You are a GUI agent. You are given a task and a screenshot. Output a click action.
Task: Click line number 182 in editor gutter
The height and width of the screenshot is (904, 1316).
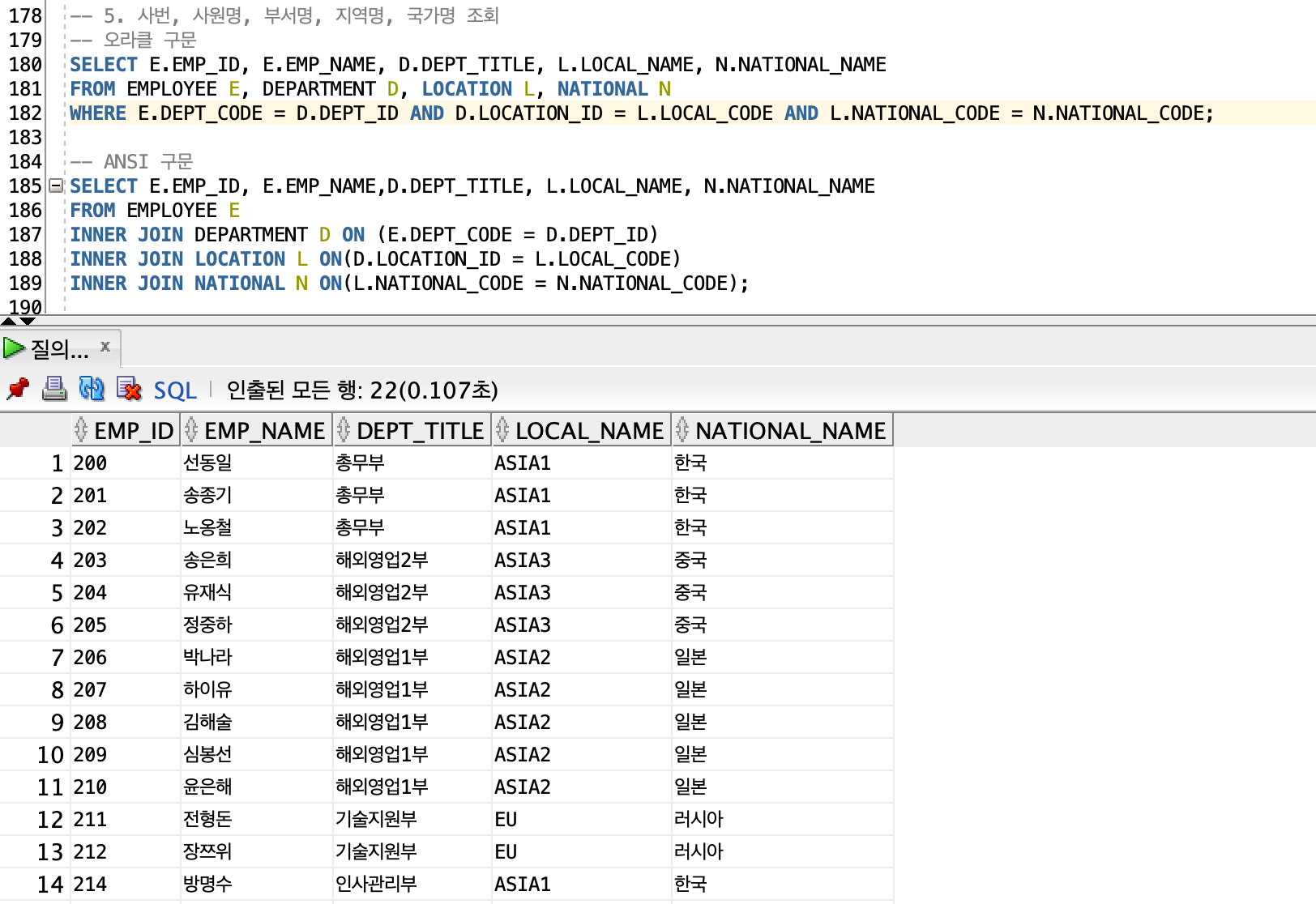tap(25, 113)
